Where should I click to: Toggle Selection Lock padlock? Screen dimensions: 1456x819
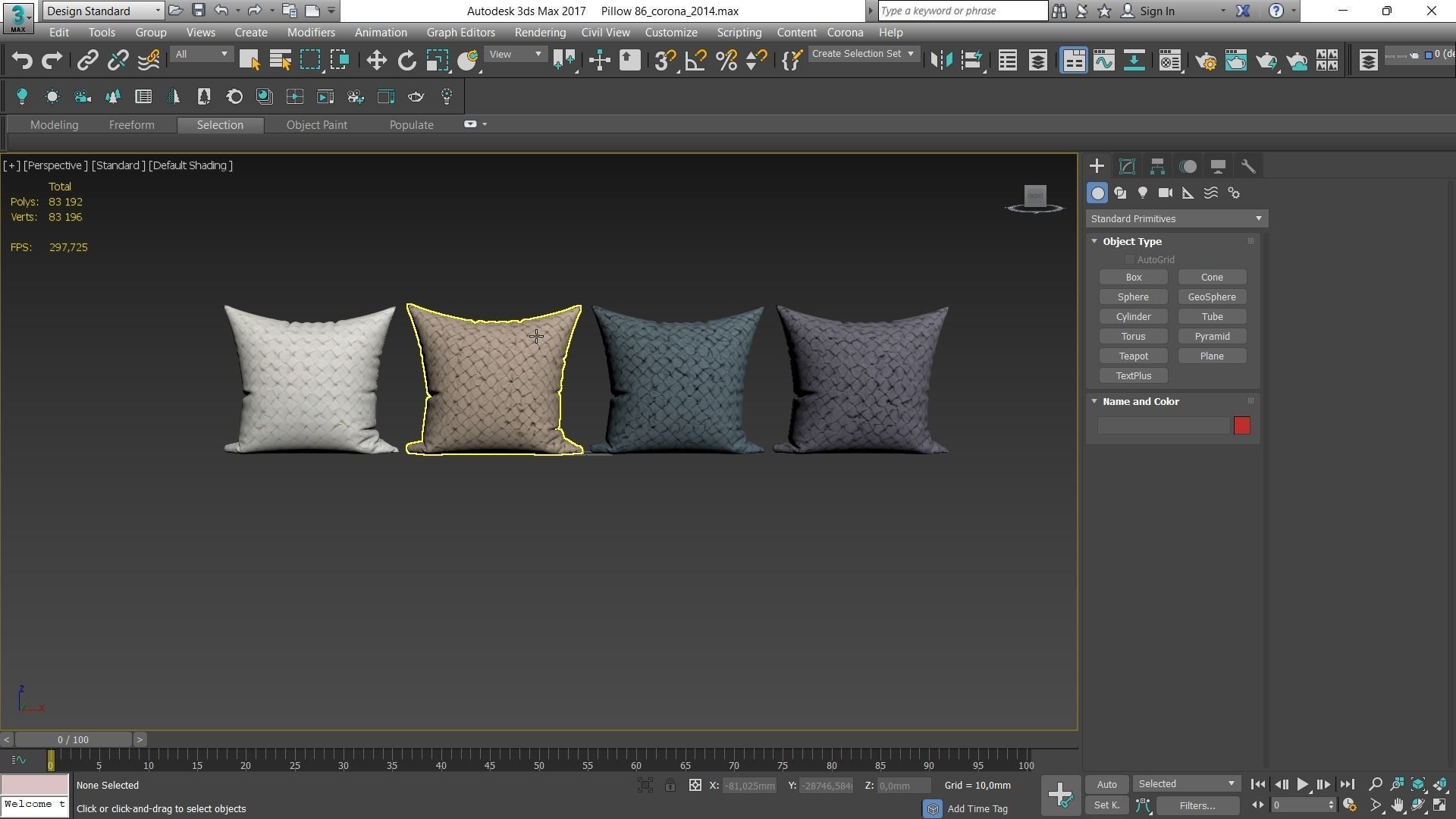click(670, 786)
